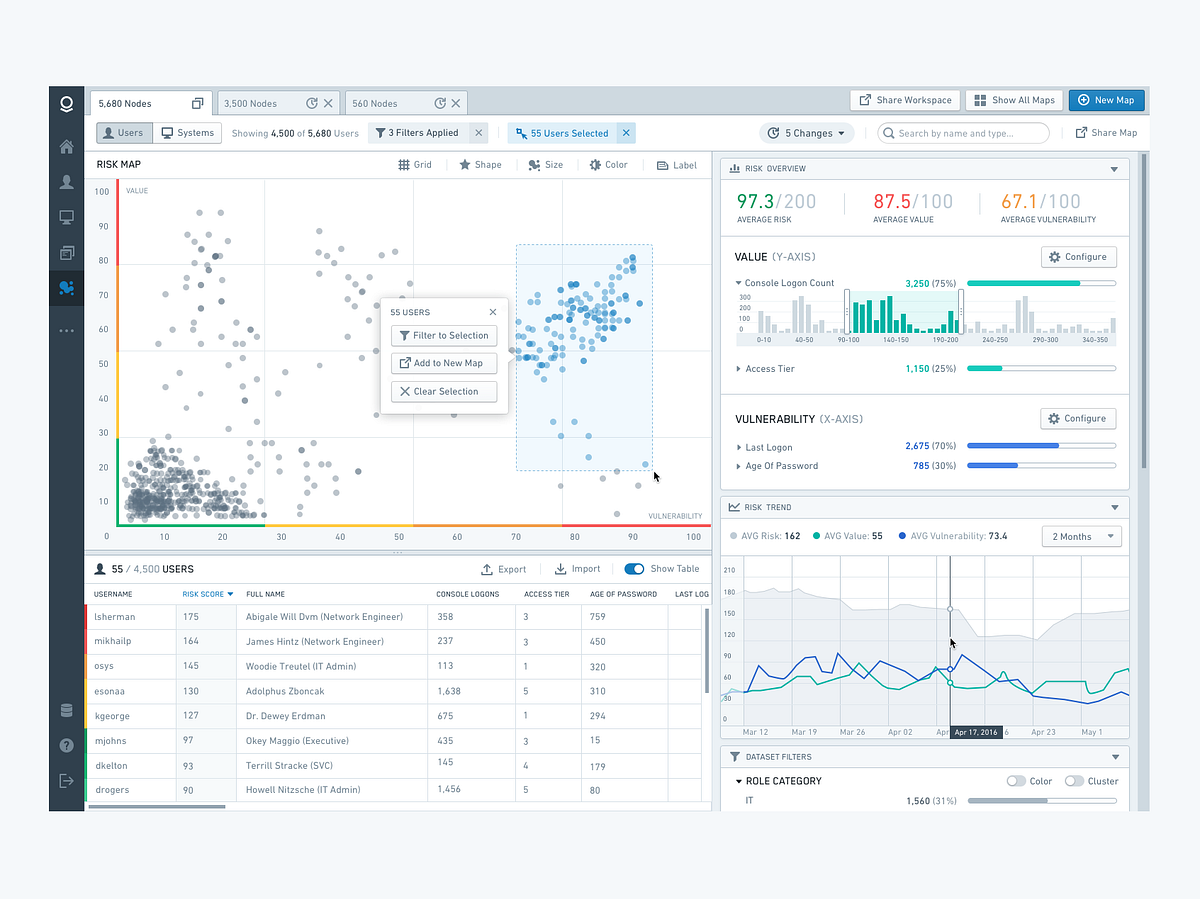Create a New Map
The image size is (1200, 899).
coord(1107,100)
